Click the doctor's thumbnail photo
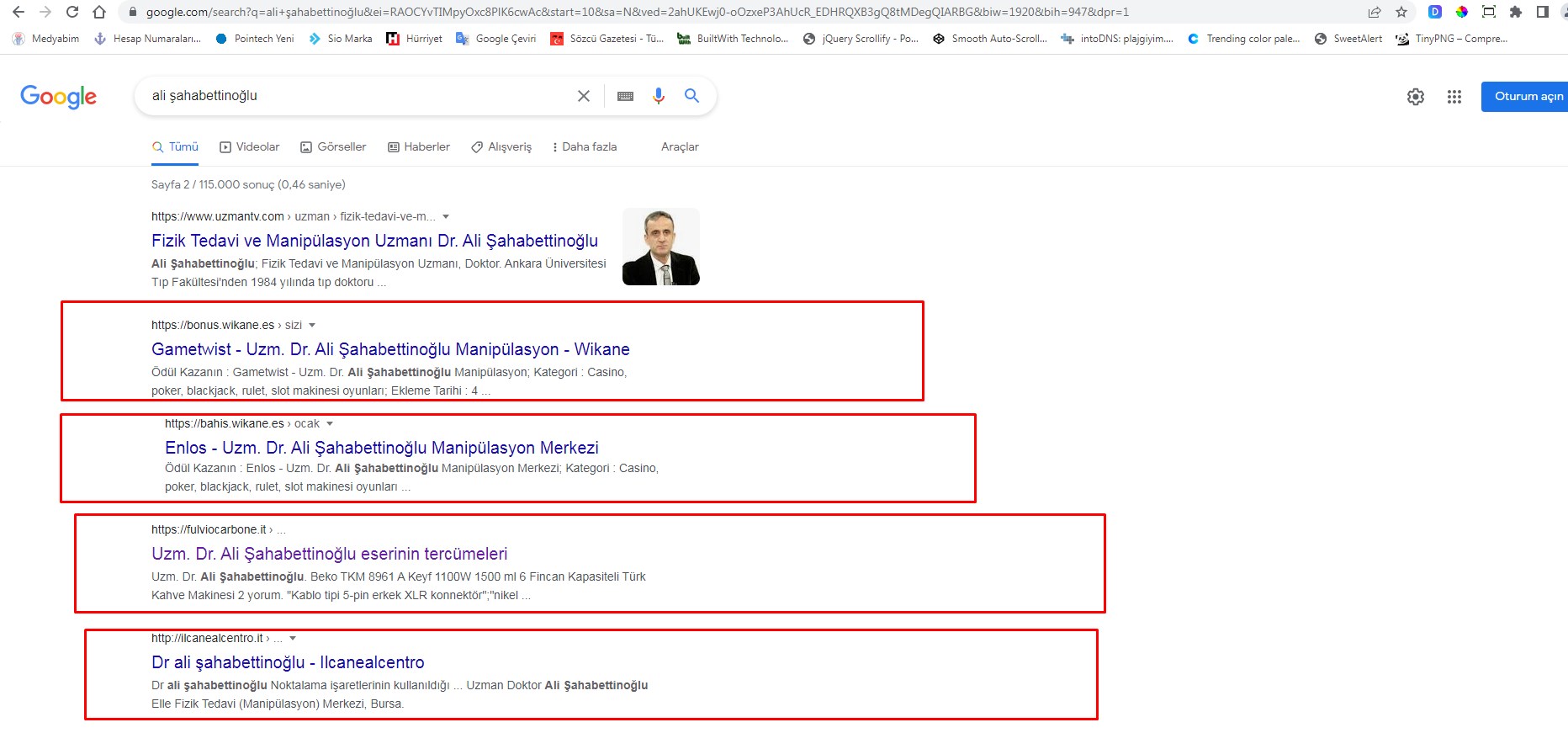 660,247
